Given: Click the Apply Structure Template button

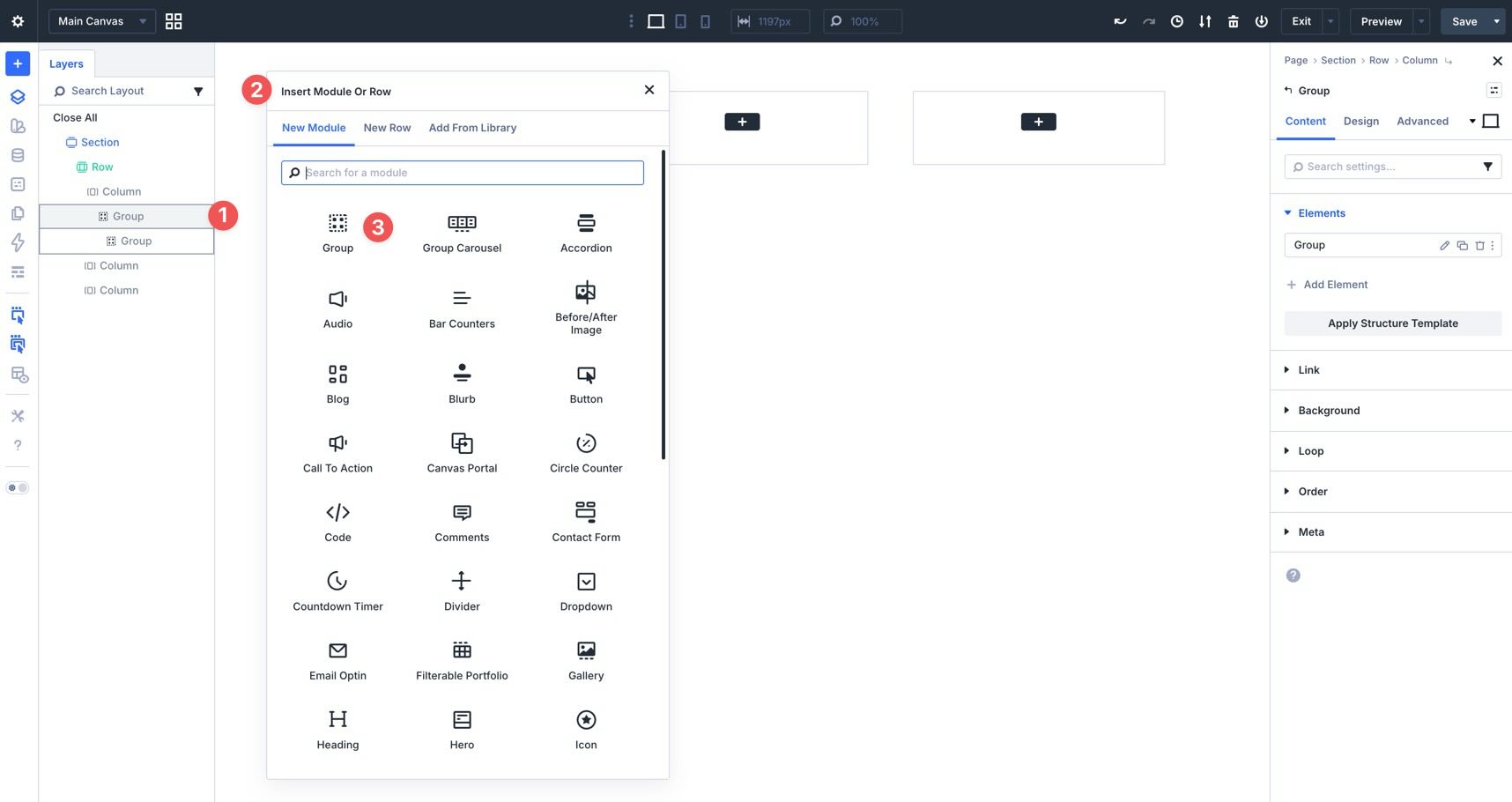Looking at the screenshot, I should click(x=1392, y=323).
